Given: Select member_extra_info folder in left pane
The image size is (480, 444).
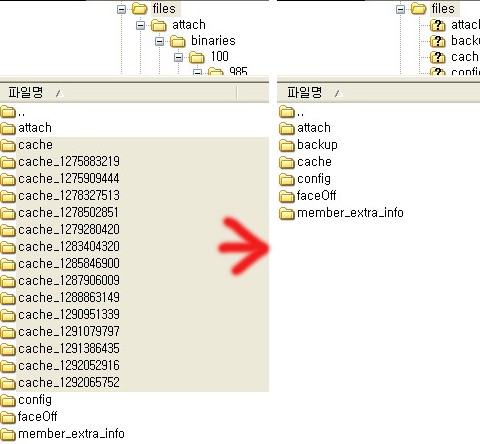Looking at the screenshot, I should point(62,434).
